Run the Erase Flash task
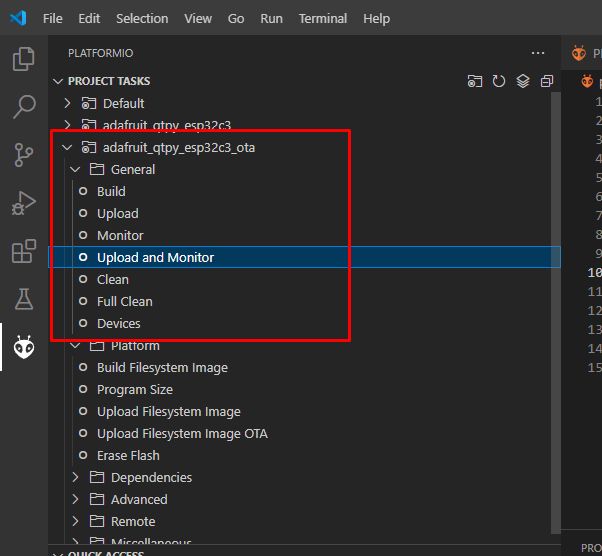This screenshot has height=556, width=602. [x=128, y=455]
